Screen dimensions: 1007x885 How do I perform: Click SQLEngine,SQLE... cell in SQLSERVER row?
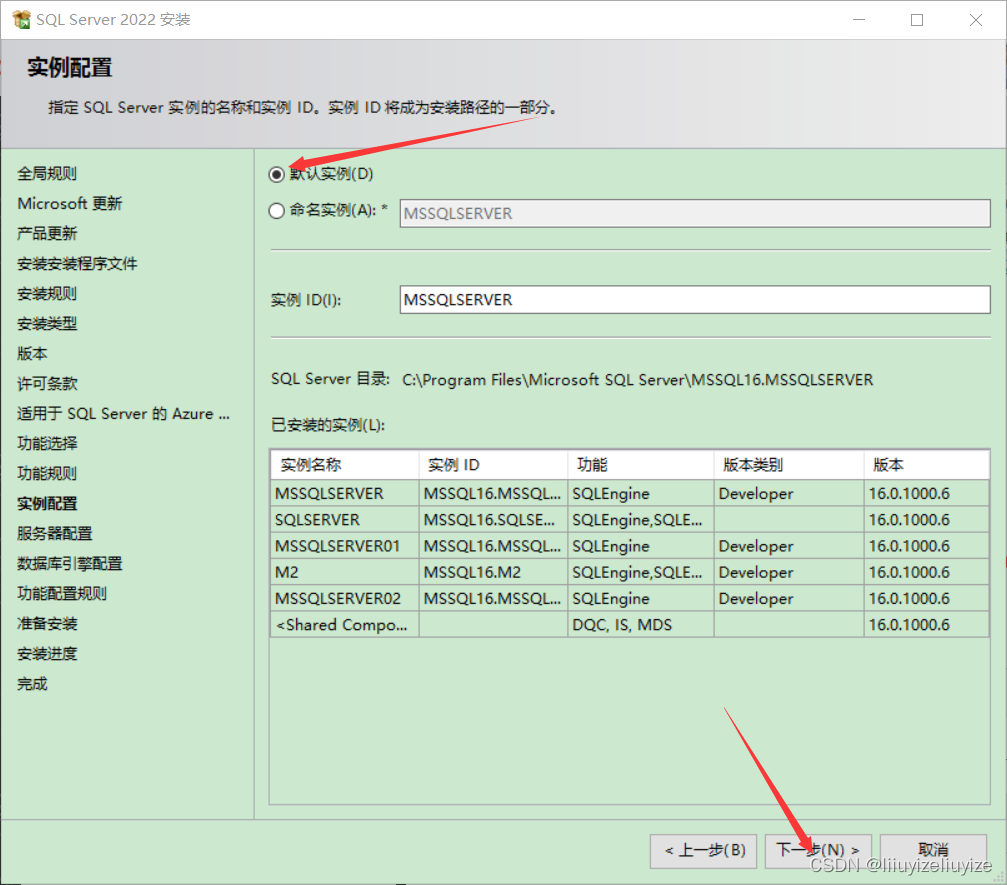click(x=641, y=520)
